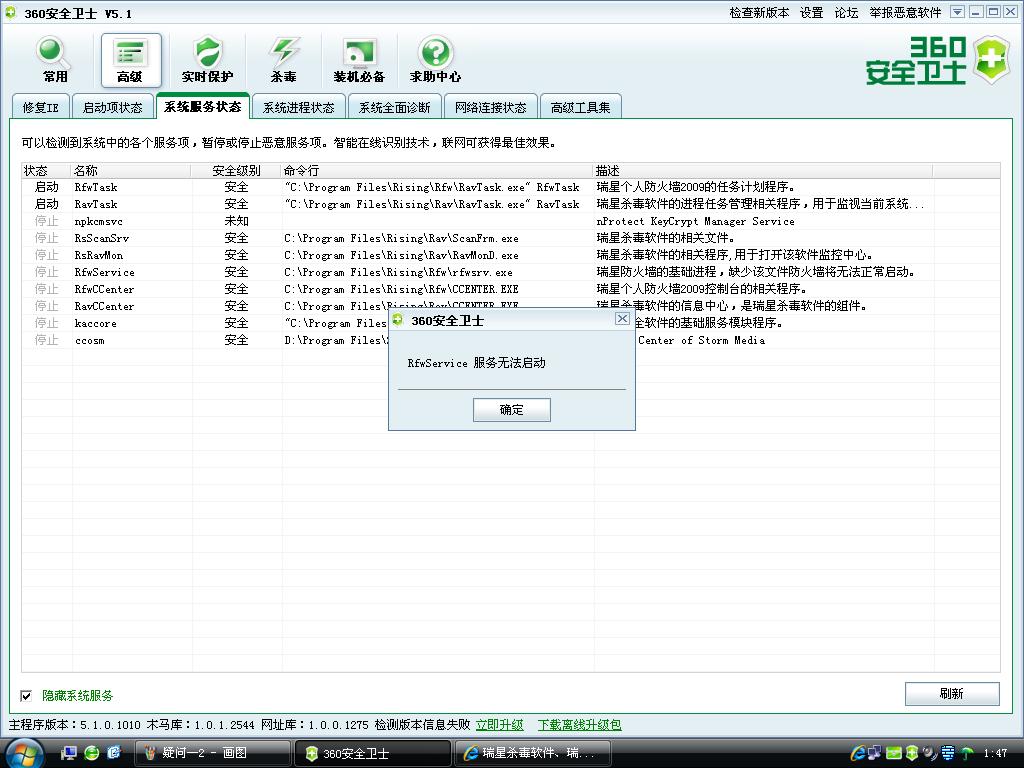Sort by the 命令行 column header
The height and width of the screenshot is (768, 1024).
(x=437, y=170)
